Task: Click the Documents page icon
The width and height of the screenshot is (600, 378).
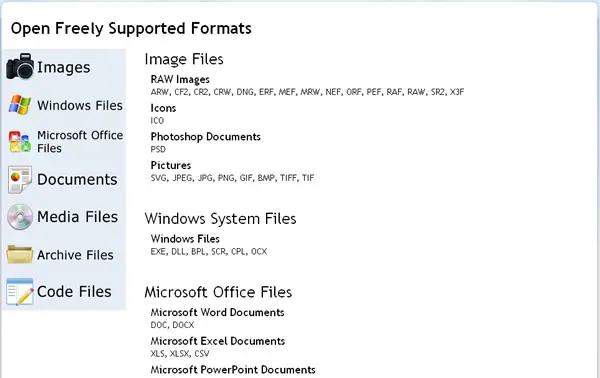Action: 20,179
